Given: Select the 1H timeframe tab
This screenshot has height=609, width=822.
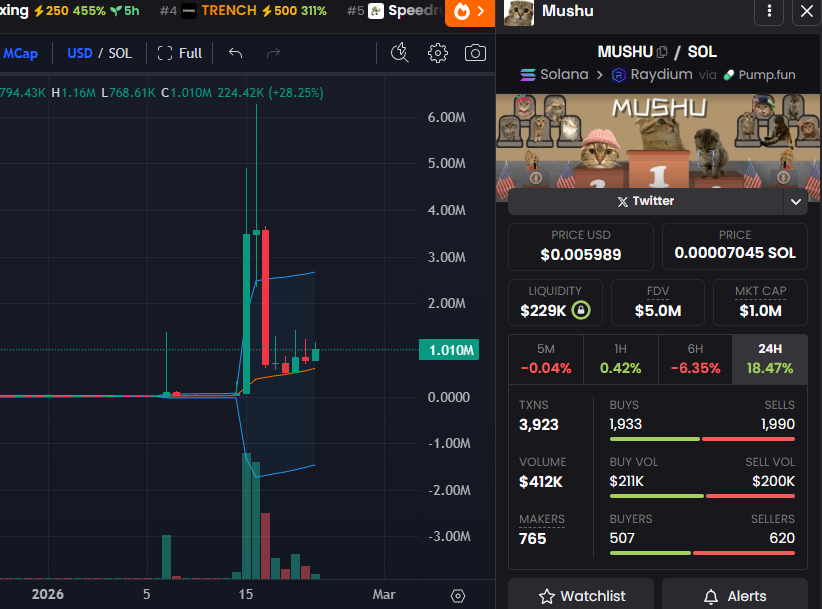Looking at the screenshot, I should click(x=620, y=360).
